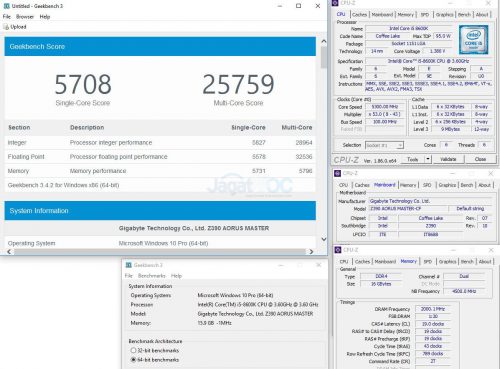Click the vertical scrollbar down arrow
Image resolution: width=500 pixels, height=369 pixels.
(x=323, y=239)
